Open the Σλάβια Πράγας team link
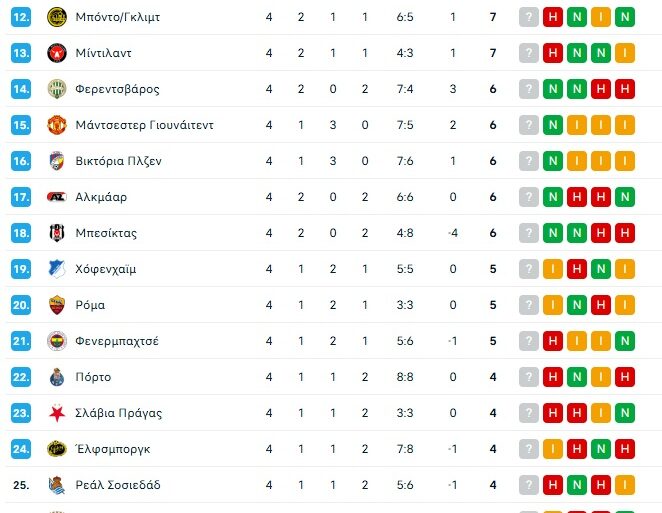 coord(118,413)
